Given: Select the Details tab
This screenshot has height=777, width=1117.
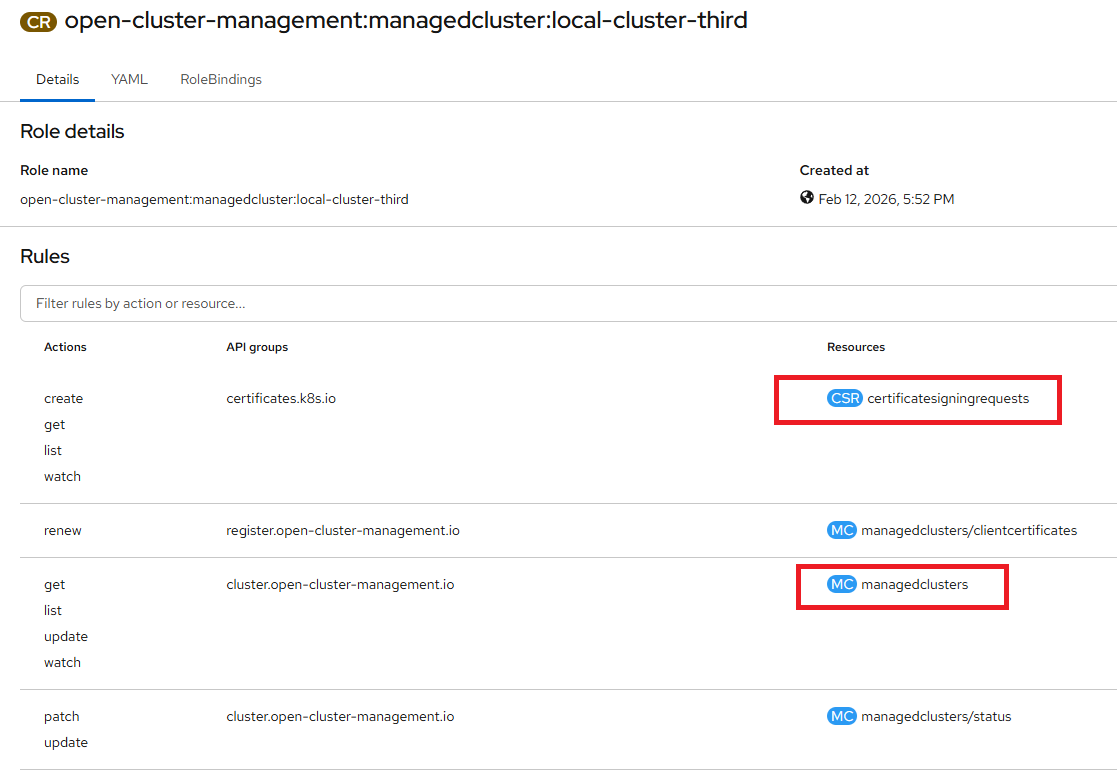Looking at the screenshot, I should [57, 80].
